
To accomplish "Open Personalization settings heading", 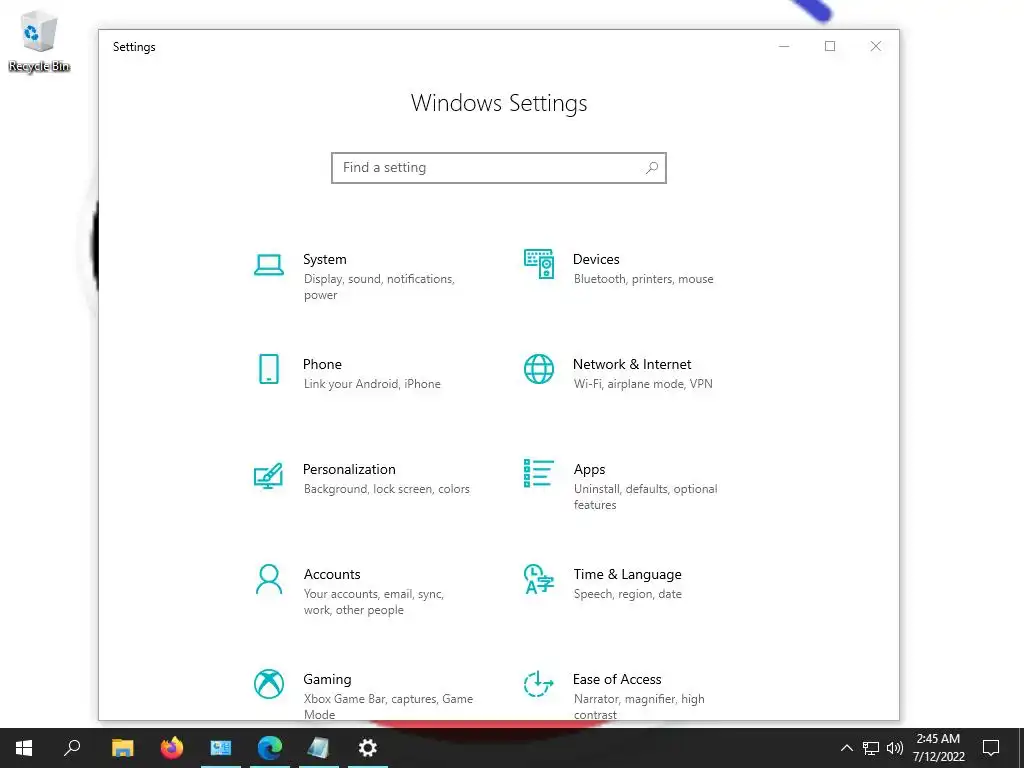I will pyautogui.click(x=349, y=470).
